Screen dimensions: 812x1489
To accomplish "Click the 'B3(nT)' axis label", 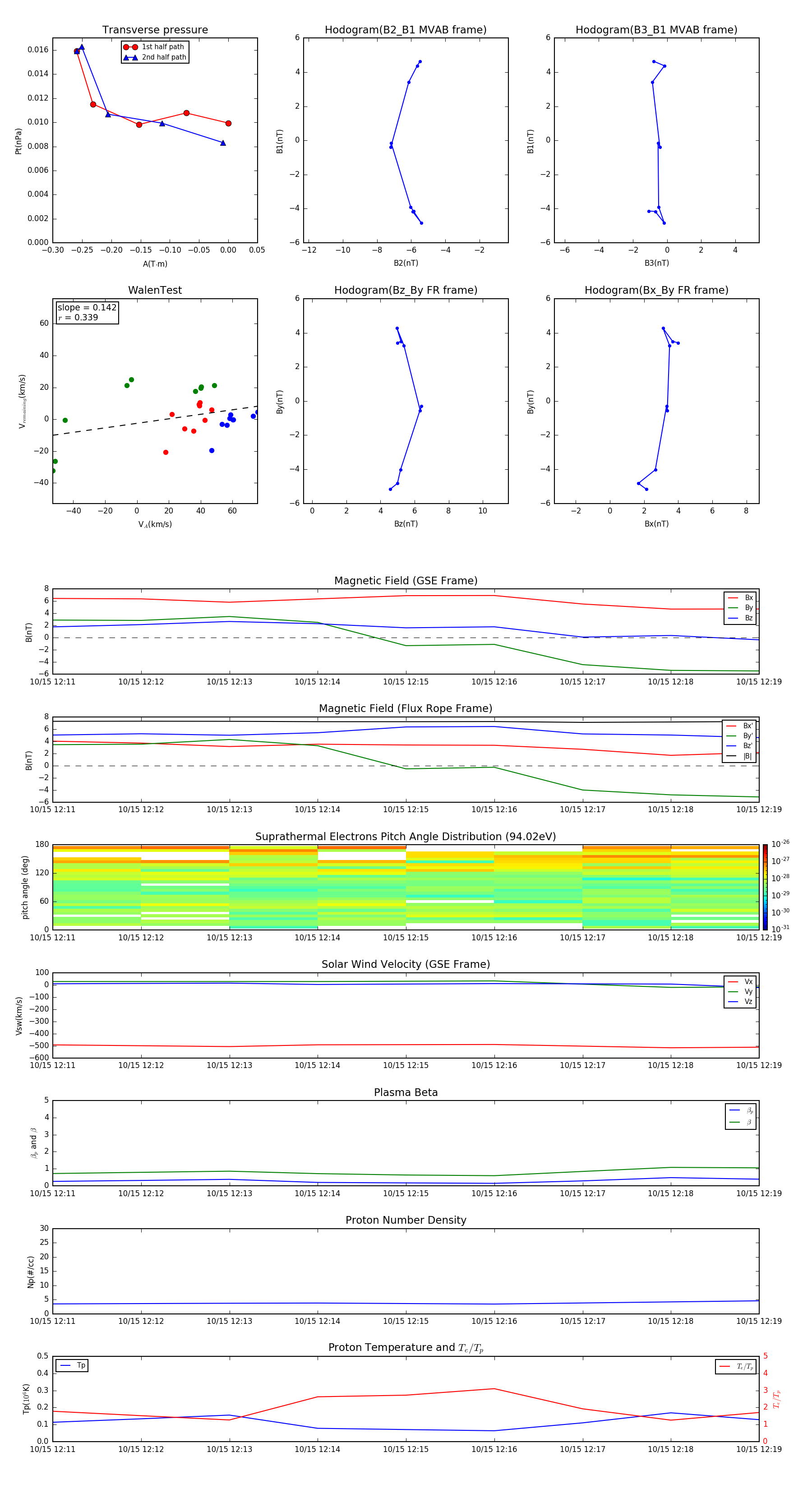I will click(656, 263).
